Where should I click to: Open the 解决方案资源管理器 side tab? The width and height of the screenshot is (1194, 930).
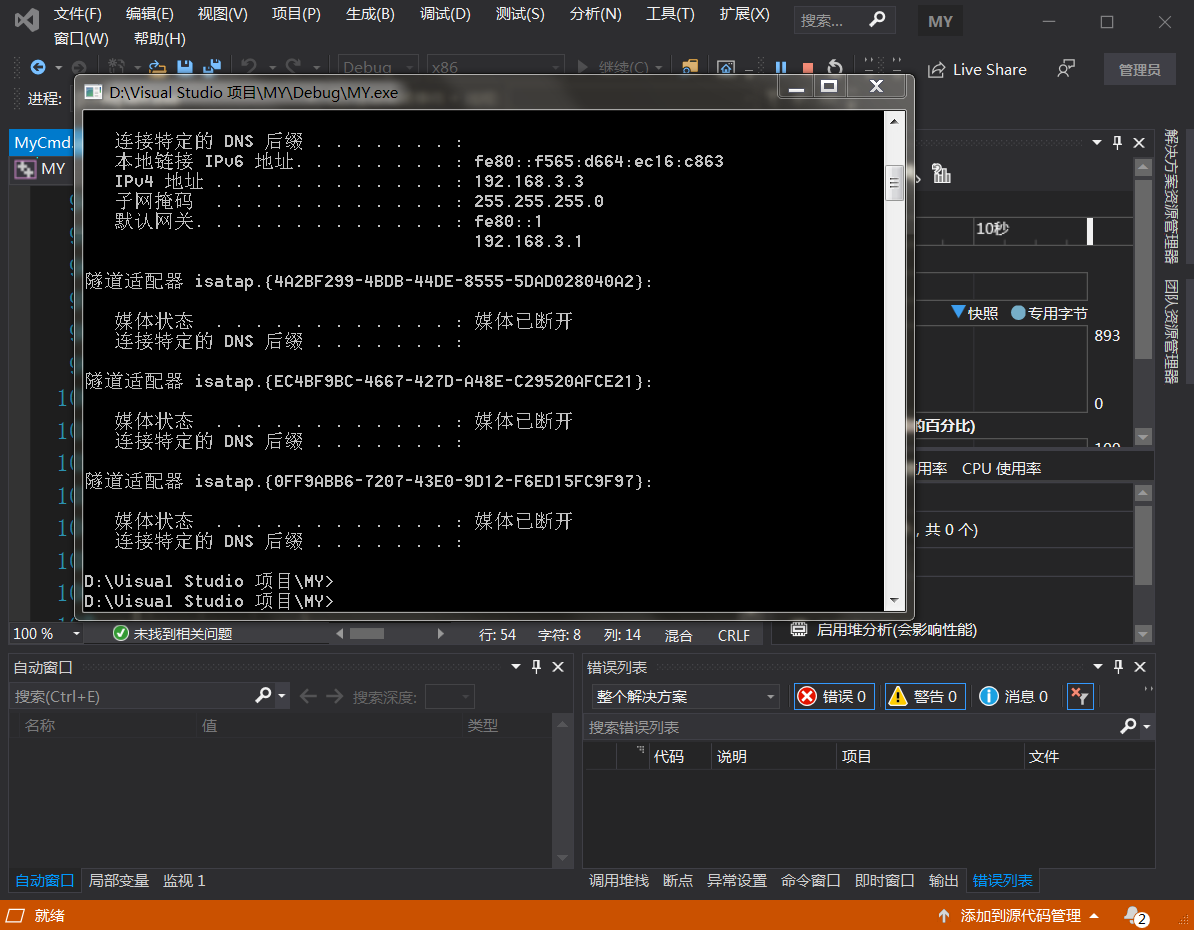click(1171, 196)
